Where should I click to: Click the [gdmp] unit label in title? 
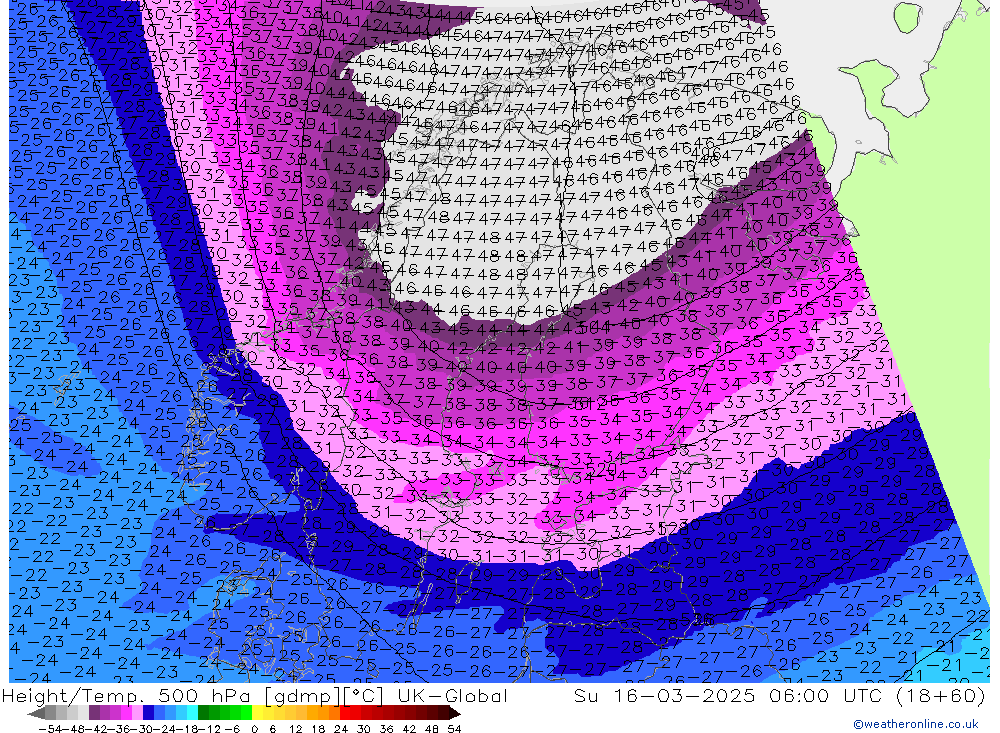point(302,696)
